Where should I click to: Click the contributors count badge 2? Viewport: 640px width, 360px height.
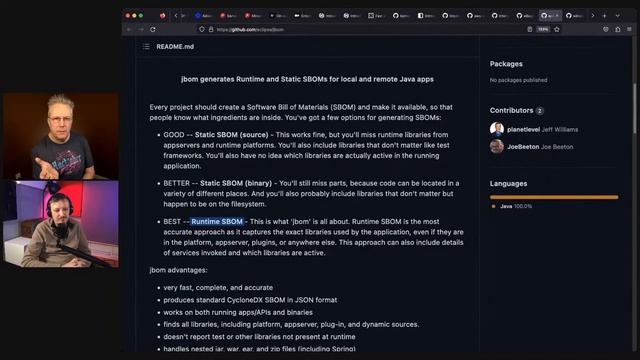pos(540,111)
